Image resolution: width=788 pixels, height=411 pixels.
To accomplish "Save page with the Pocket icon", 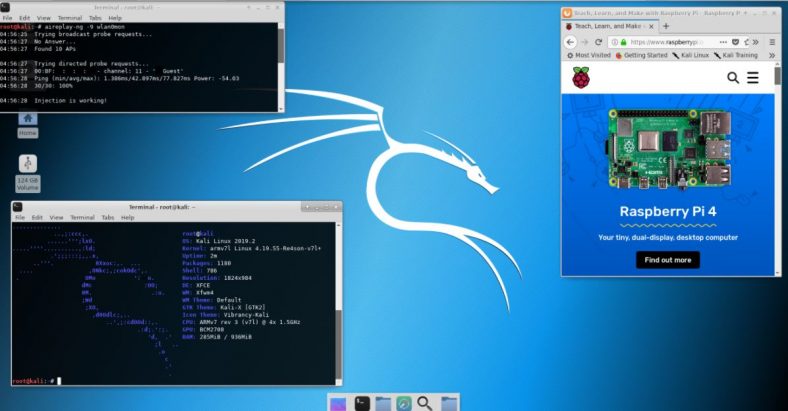I will [735, 42].
